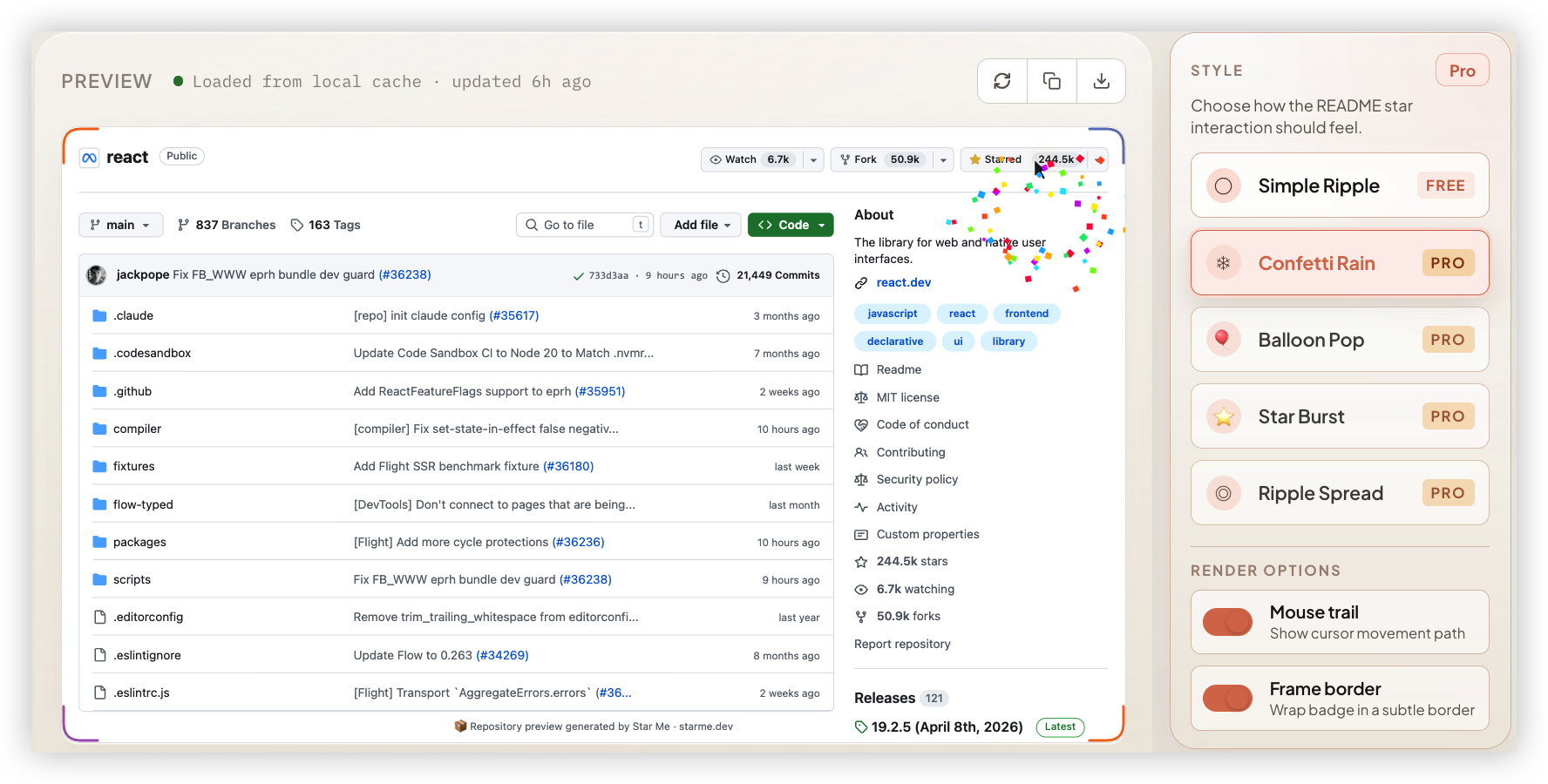Screen dimensions: 1548x784
Task: Open the #36238 link in commit header
Action: pos(404,274)
